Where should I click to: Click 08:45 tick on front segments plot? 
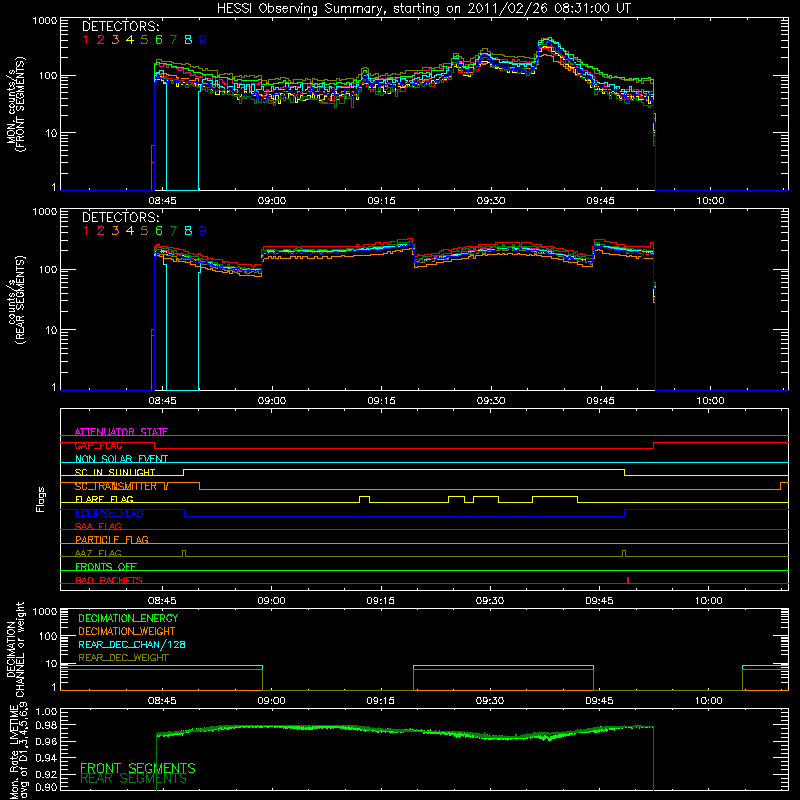tap(162, 201)
